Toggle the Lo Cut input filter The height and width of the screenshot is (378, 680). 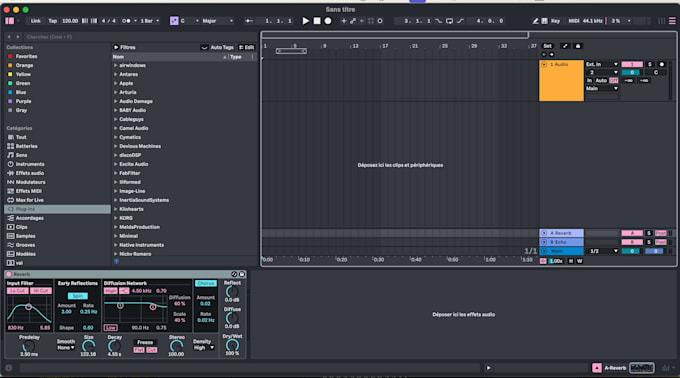pyautogui.click(x=18, y=291)
